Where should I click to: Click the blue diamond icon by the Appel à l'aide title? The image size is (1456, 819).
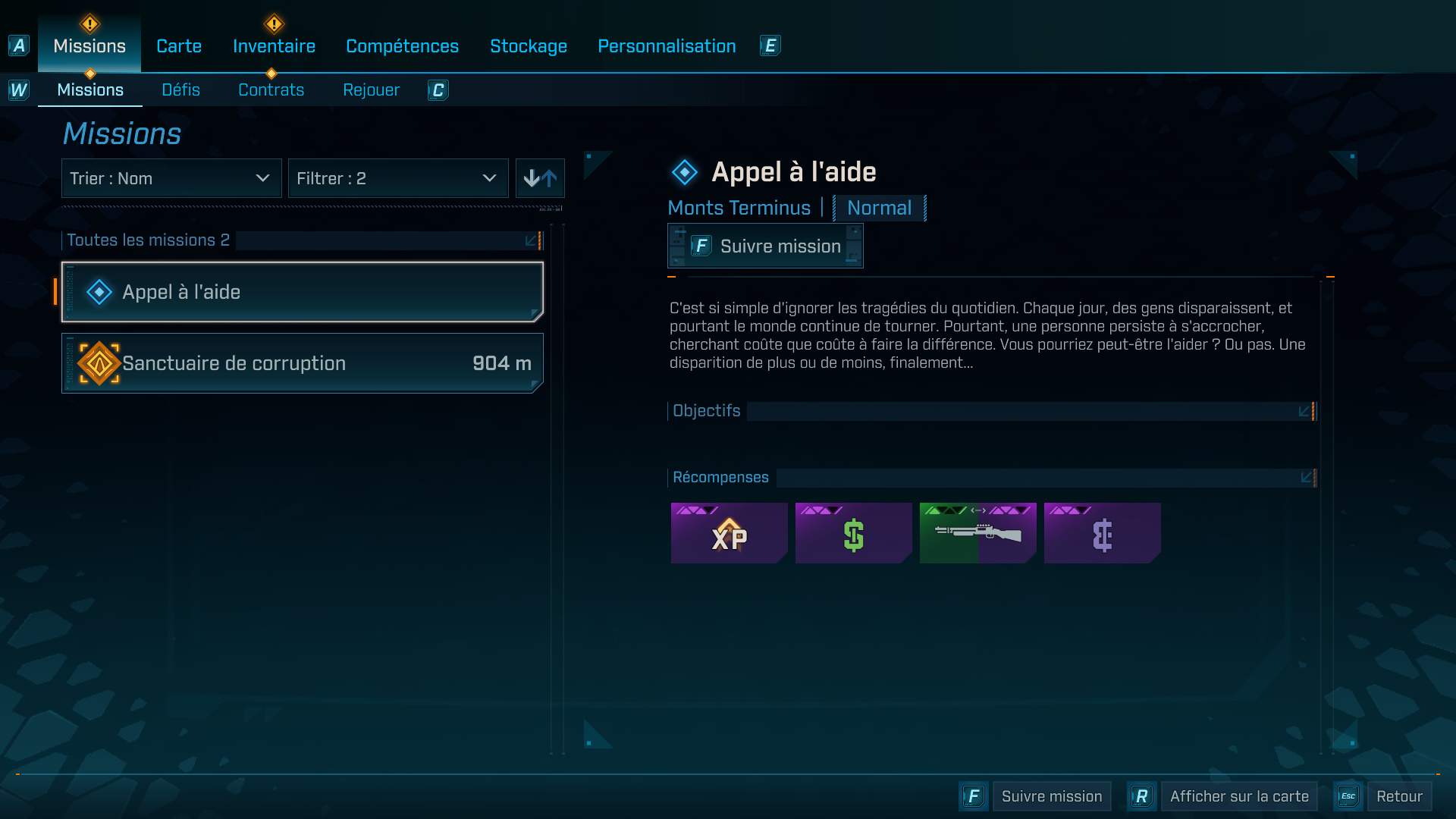(x=685, y=172)
